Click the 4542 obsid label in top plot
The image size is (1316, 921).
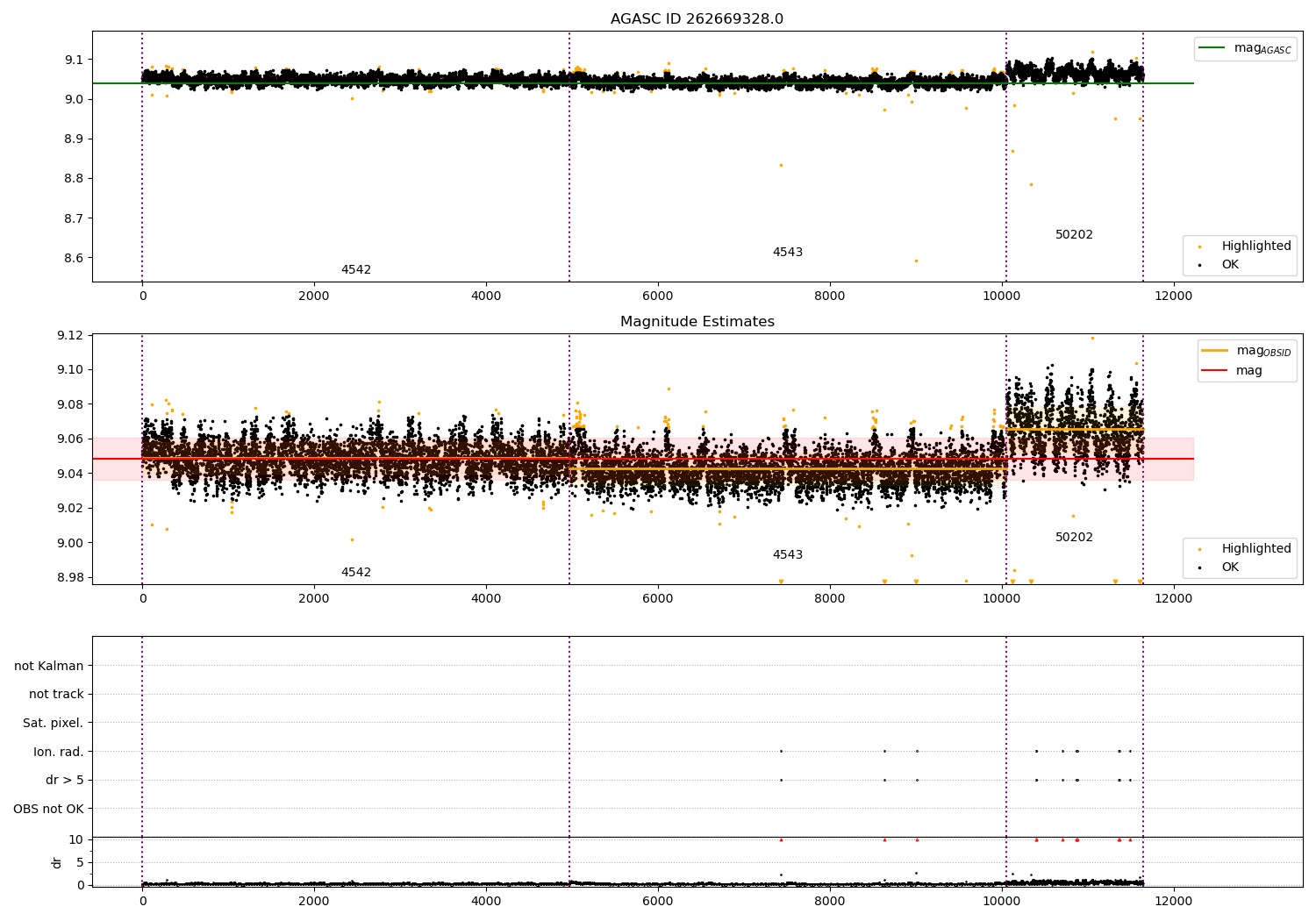point(356,270)
